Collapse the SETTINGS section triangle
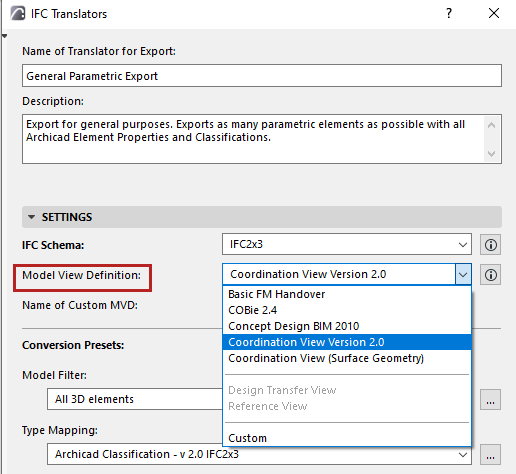This screenshot has width=516, height=474. coord(32,217)
